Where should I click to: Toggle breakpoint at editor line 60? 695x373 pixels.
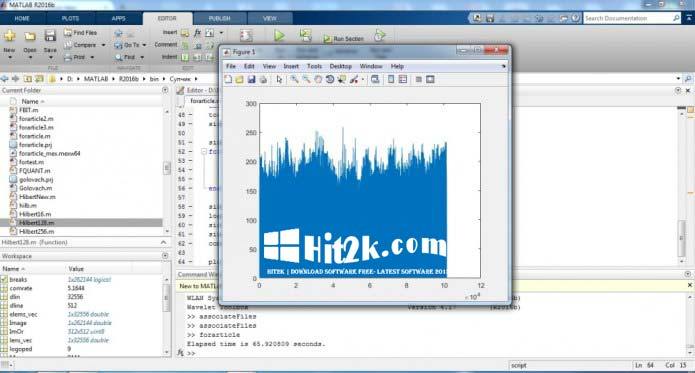tap(191, 225)
